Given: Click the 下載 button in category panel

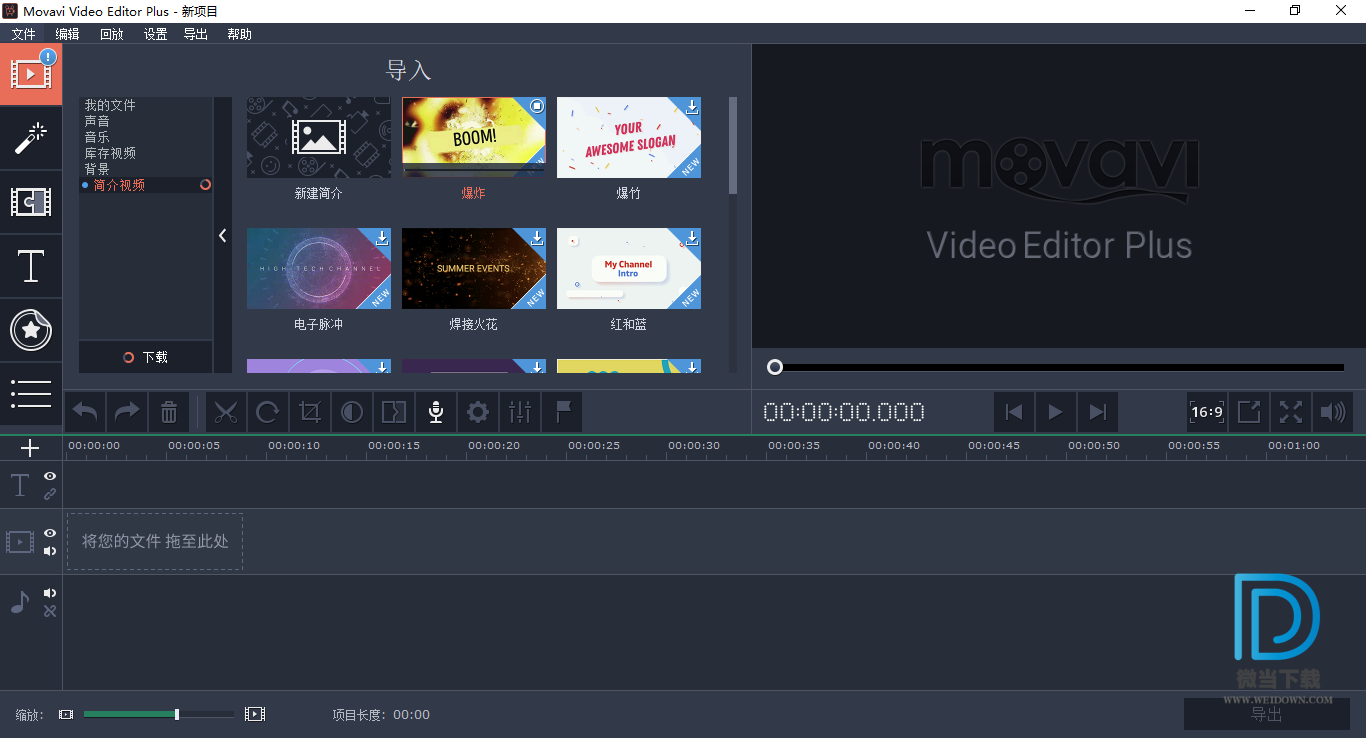Looking at the screenshot, I should (x=146, y=357).
